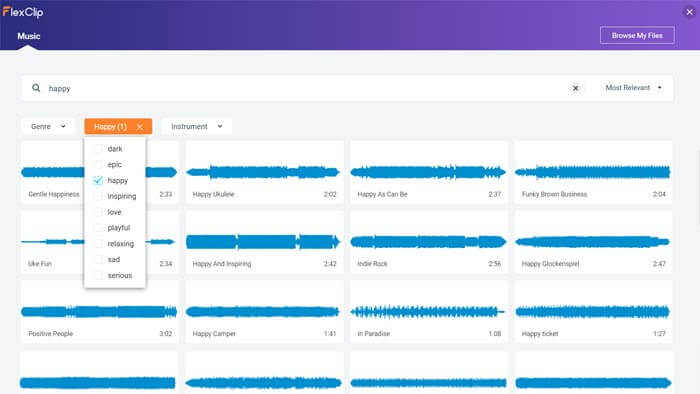Clear the search text with the X icon

tap(575, 88)
